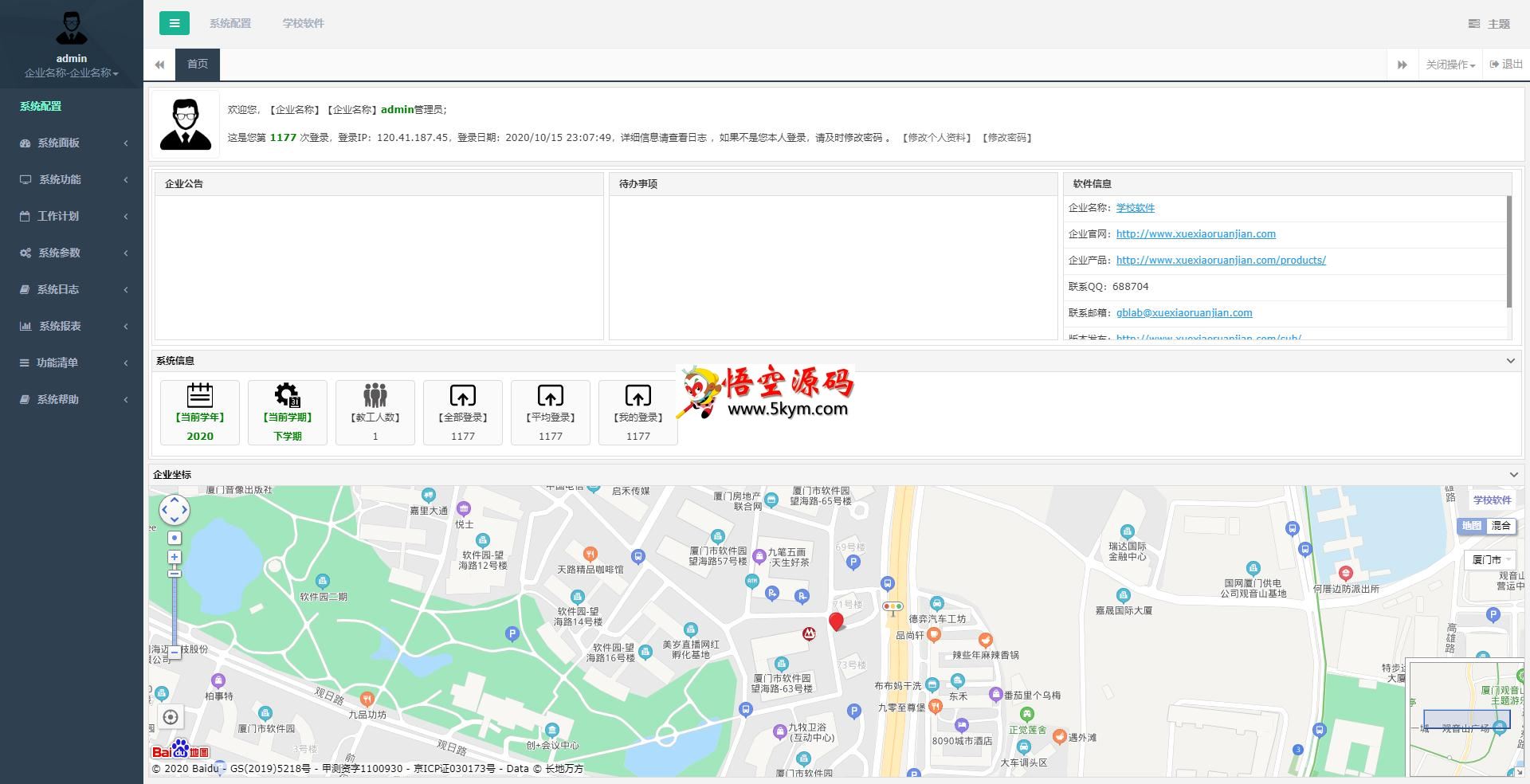This screenshot has height=784, width=1530.
Task: Expand the 系统报表 sidebar menu
Action: click(72, 327)
